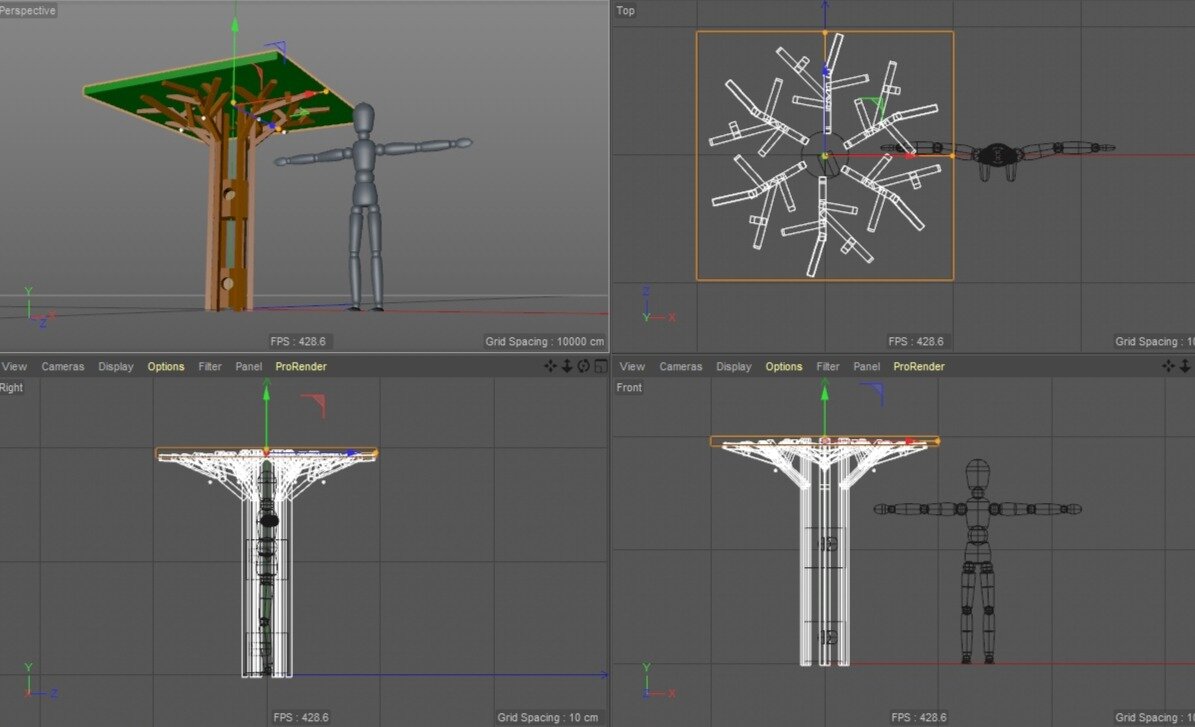Toggle active view maximize icon in Right viewport
This screenshot has width=1195, height=727.
click(601, 367)
